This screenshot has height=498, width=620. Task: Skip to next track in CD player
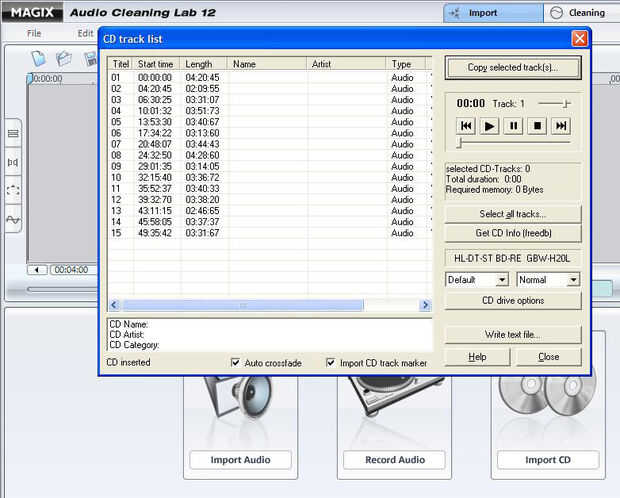pos(561,126)
